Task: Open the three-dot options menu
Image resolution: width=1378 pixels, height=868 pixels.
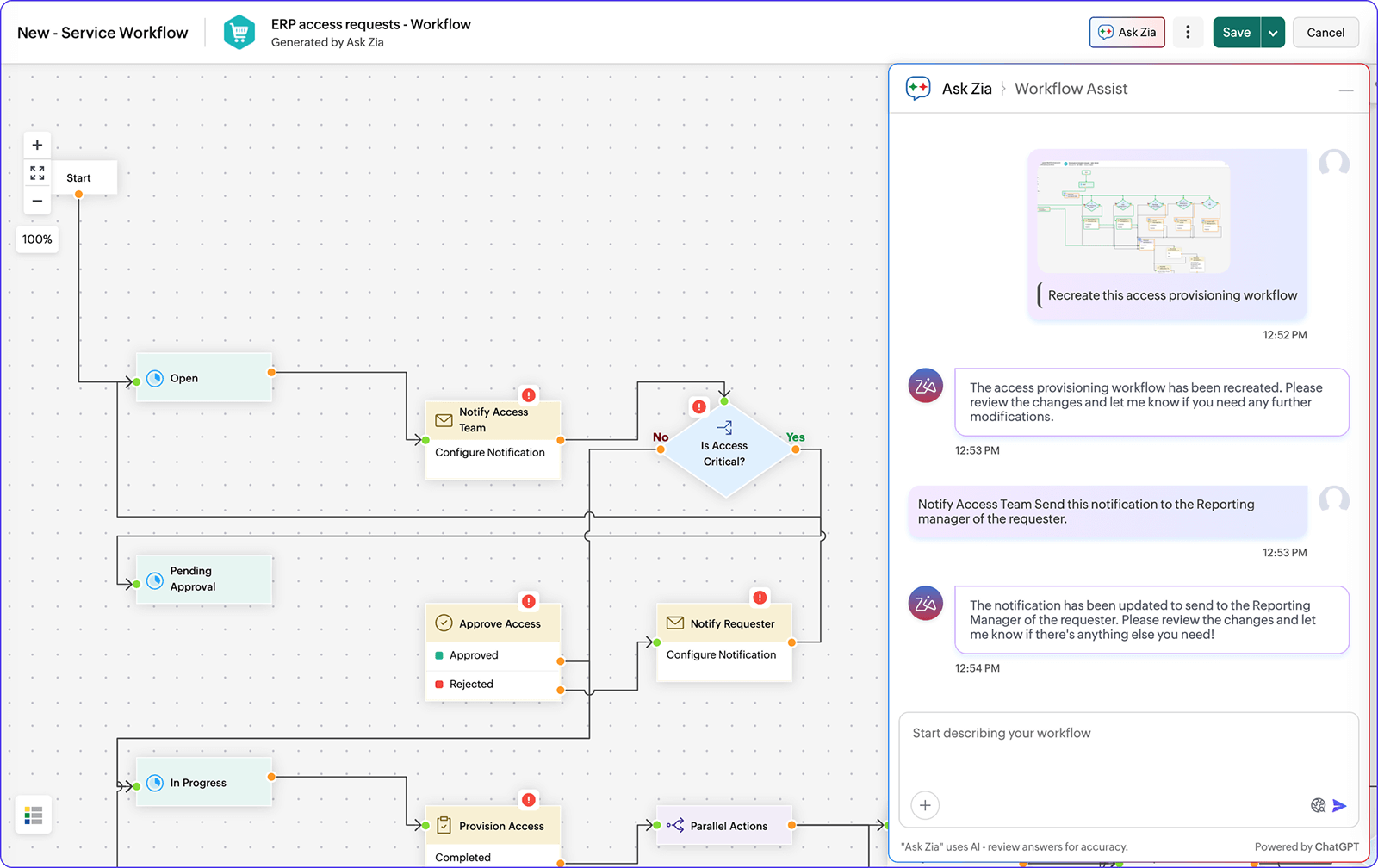Action: pyautogui.click(x=1188, y=32)
